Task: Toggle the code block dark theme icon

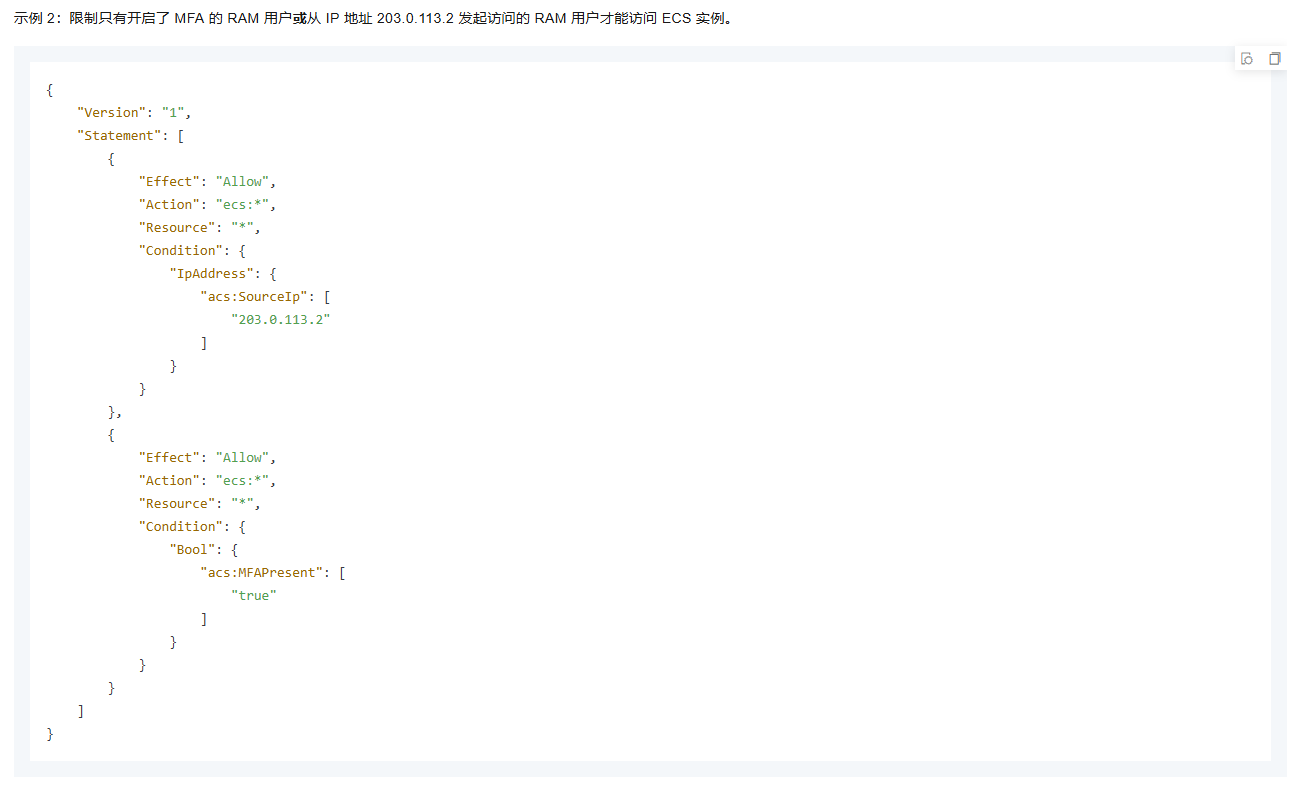Action: 1247,59
